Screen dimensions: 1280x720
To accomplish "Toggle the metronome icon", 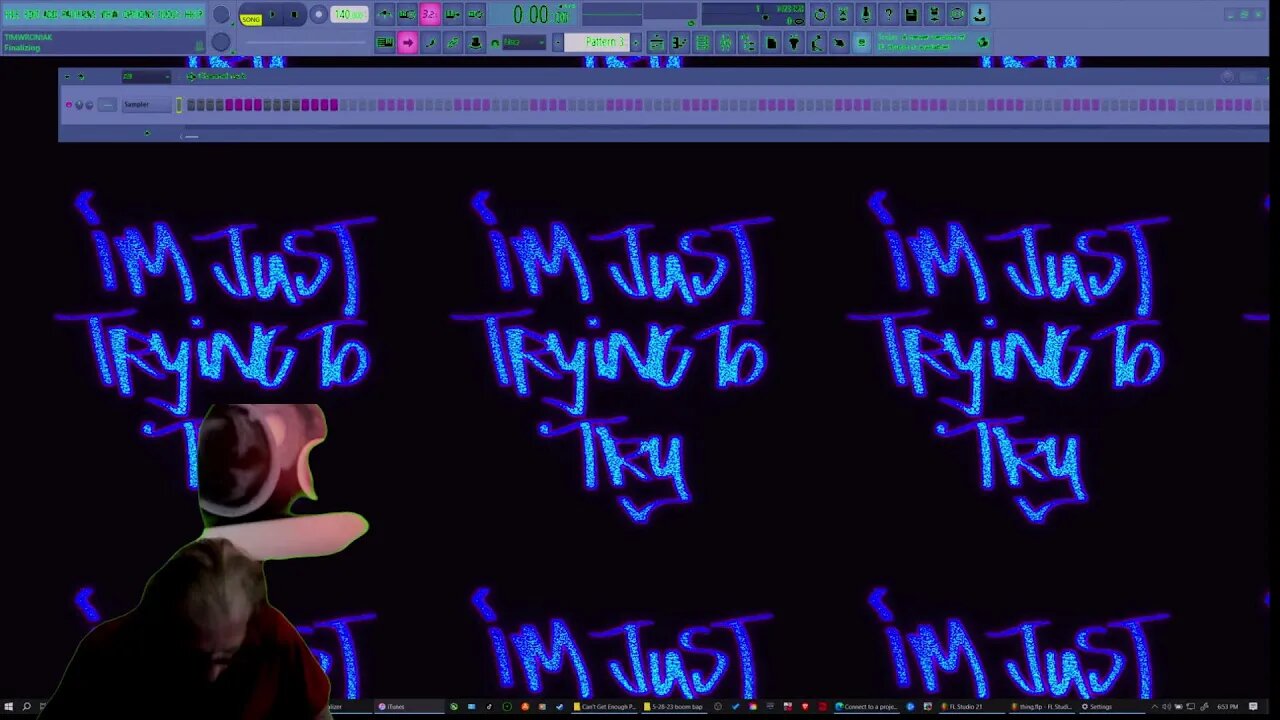I will [384, 14].
